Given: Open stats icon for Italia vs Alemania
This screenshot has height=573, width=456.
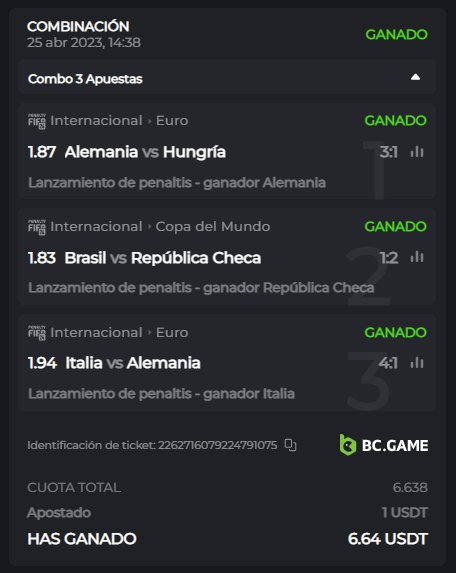Looking at the screenshot, I should [417, 363].
